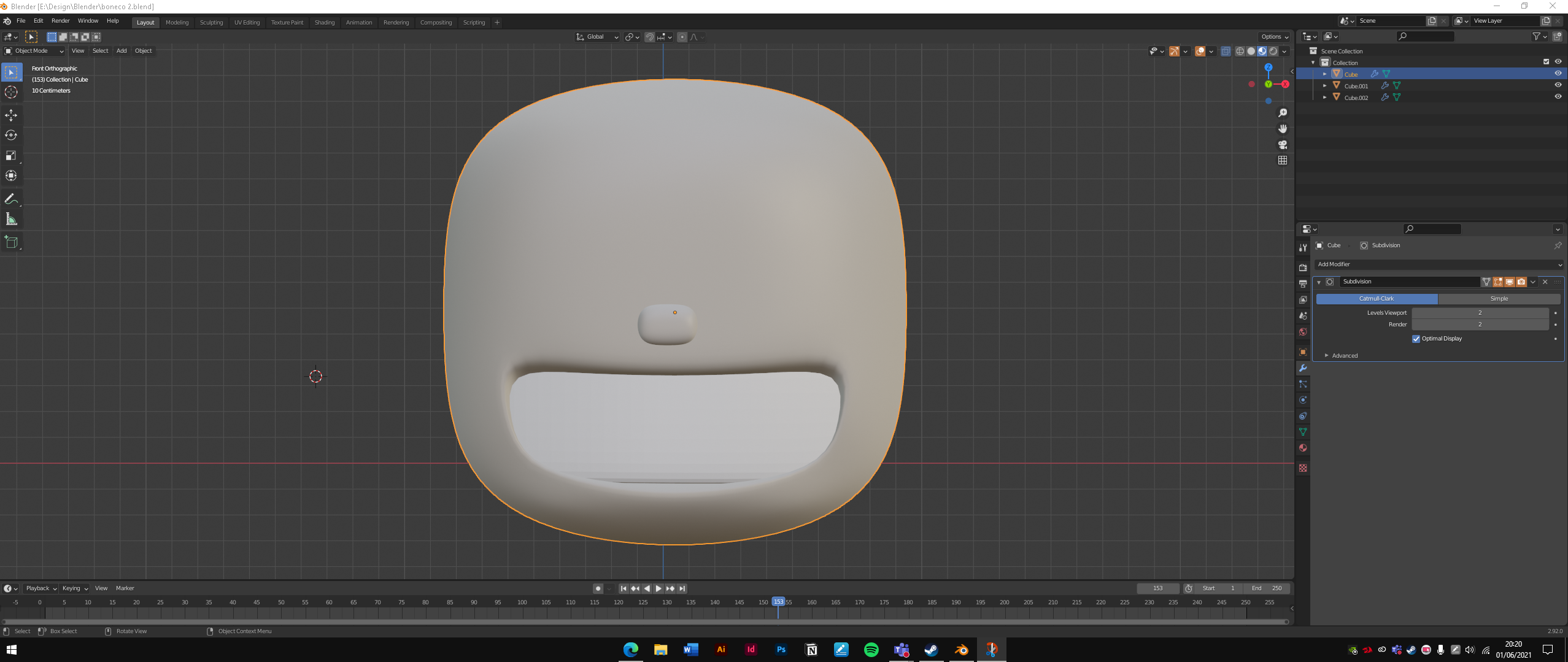Image resolution: width=1568 pixels, height=662 pixels.
Task: Toggle auto keying record button
Action: click(598, 588)
